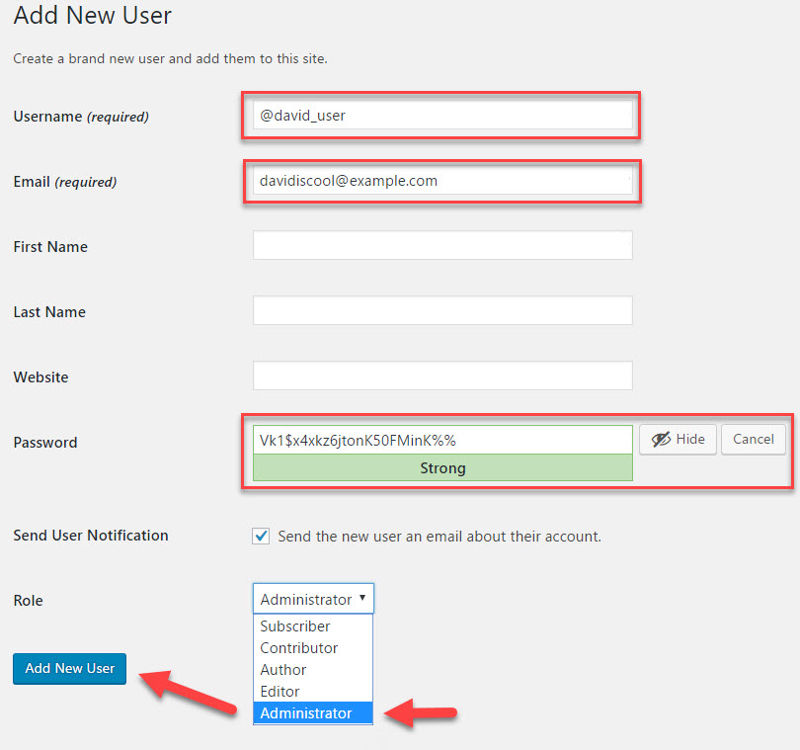Click the Website input field
800x750 pixels.
point(442,377)
